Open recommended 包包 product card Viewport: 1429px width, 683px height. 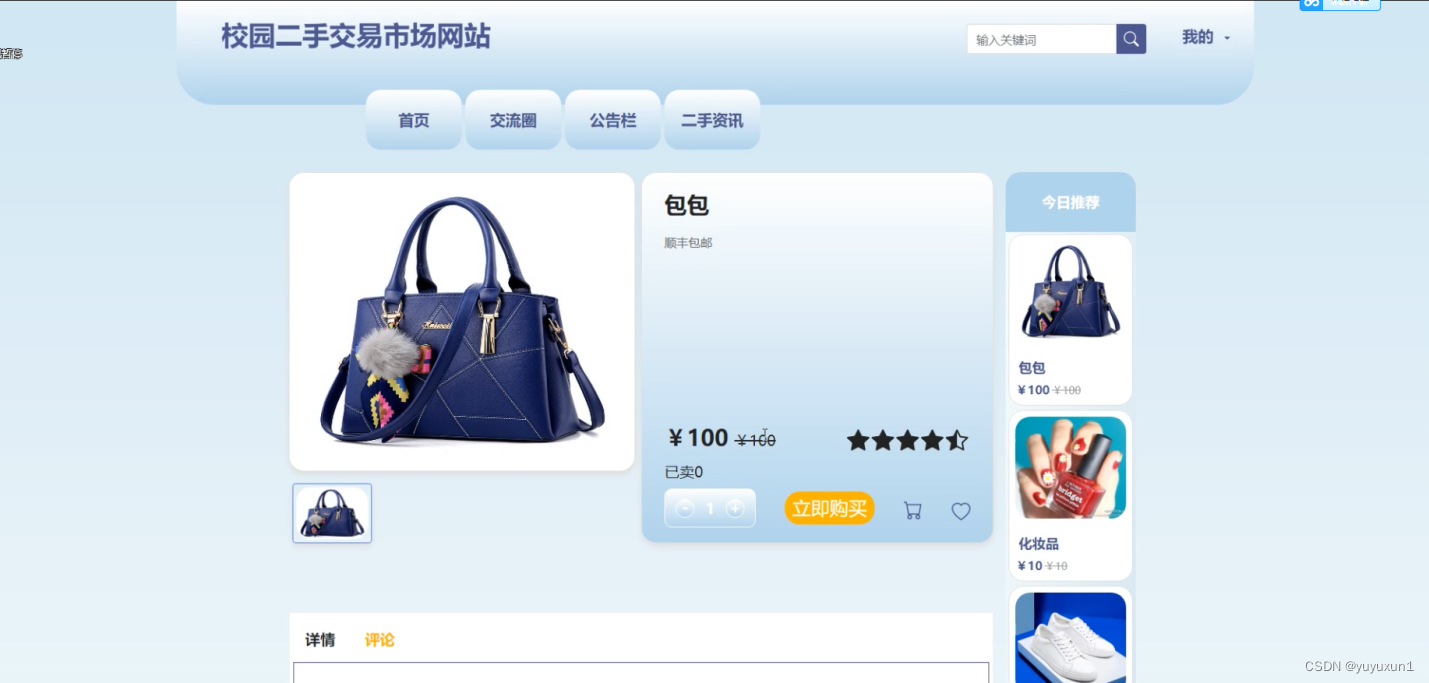(1070, 319)
